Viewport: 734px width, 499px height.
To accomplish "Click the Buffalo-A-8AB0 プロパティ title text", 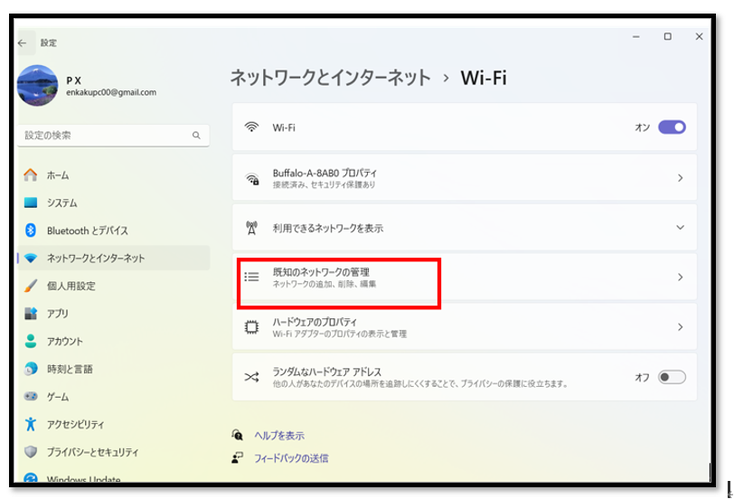I will (324, 173).
